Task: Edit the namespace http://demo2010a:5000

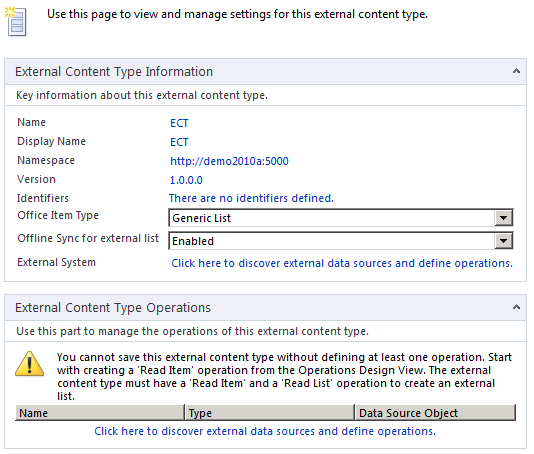Action: (229, 161)
